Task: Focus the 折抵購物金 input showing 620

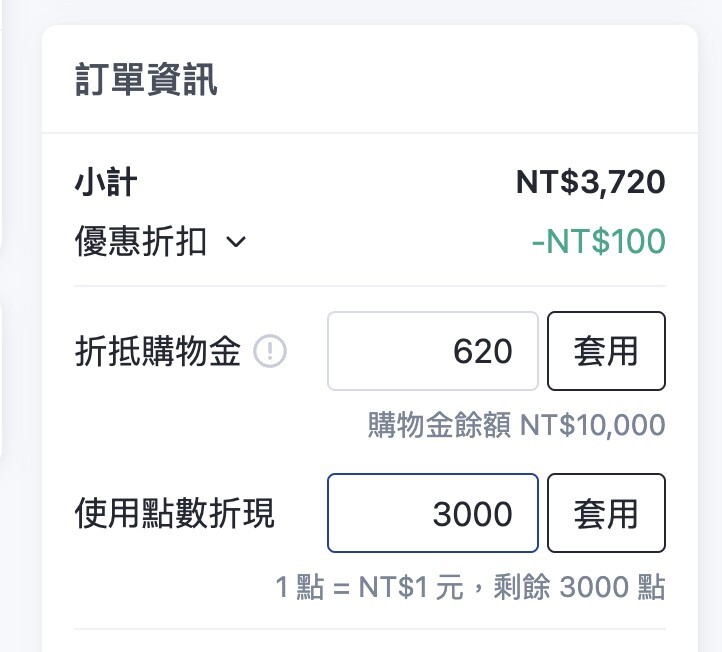Action: 433,351
